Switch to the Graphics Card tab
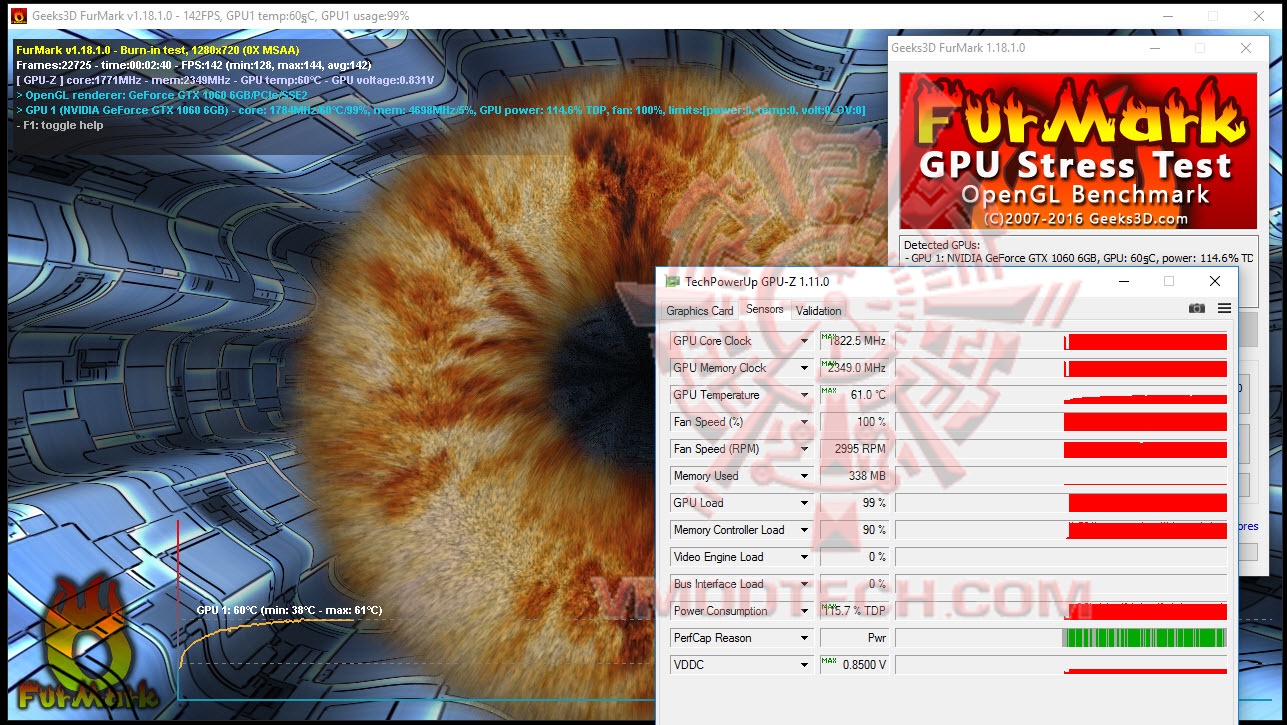 point(699,311)
